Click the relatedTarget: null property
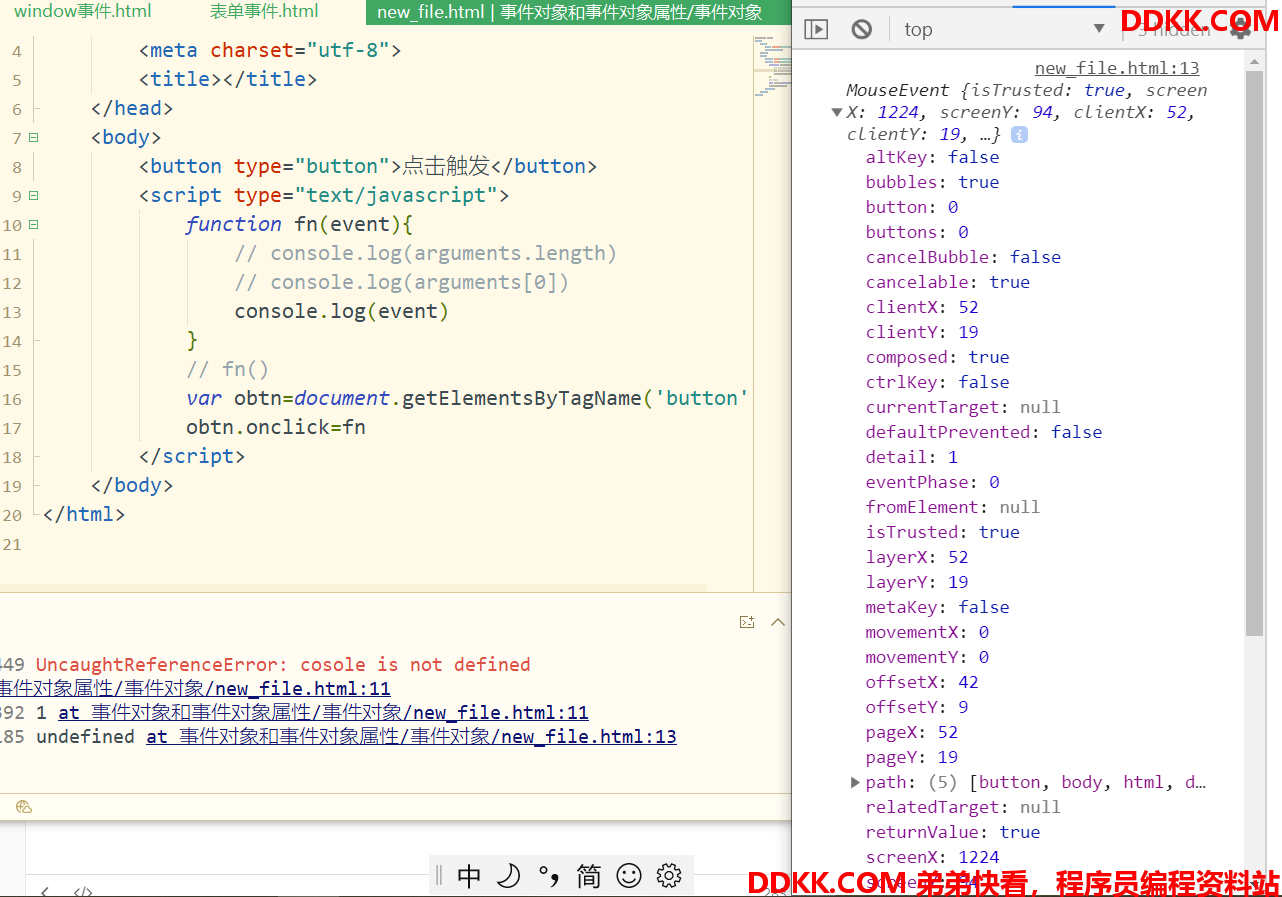Image resolution: width=1282 pixels, height=897 pixels. (963, 807)
